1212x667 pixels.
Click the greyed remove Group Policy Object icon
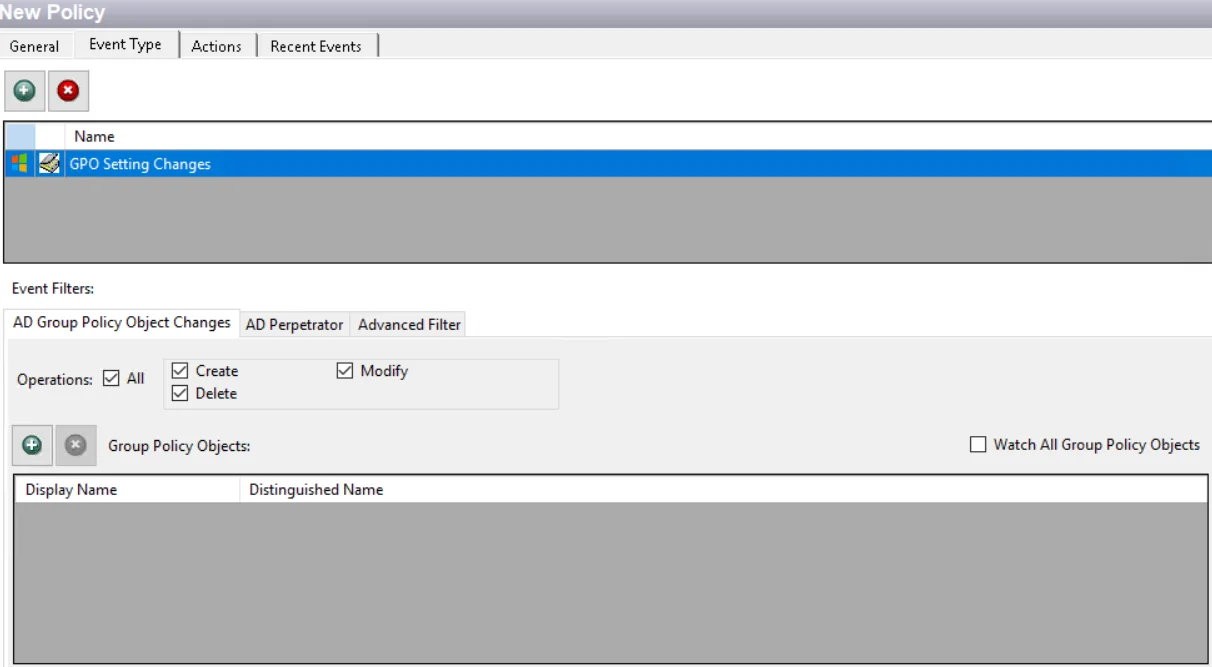point(76,445)
